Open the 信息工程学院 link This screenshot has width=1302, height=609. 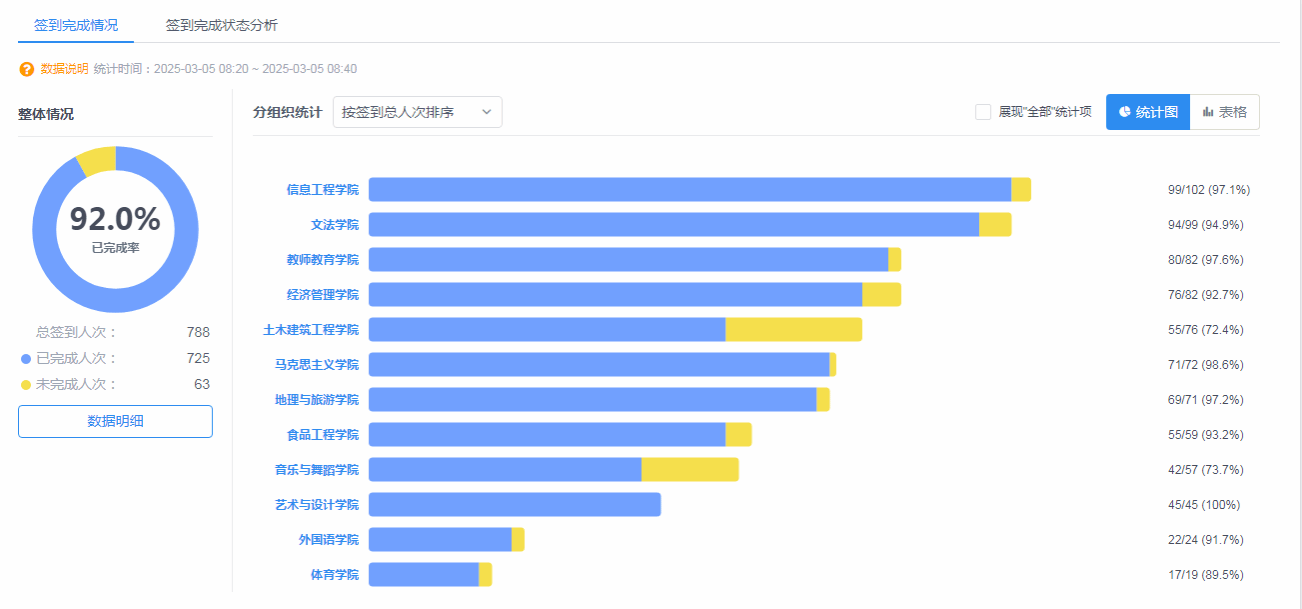pos(322,190)
